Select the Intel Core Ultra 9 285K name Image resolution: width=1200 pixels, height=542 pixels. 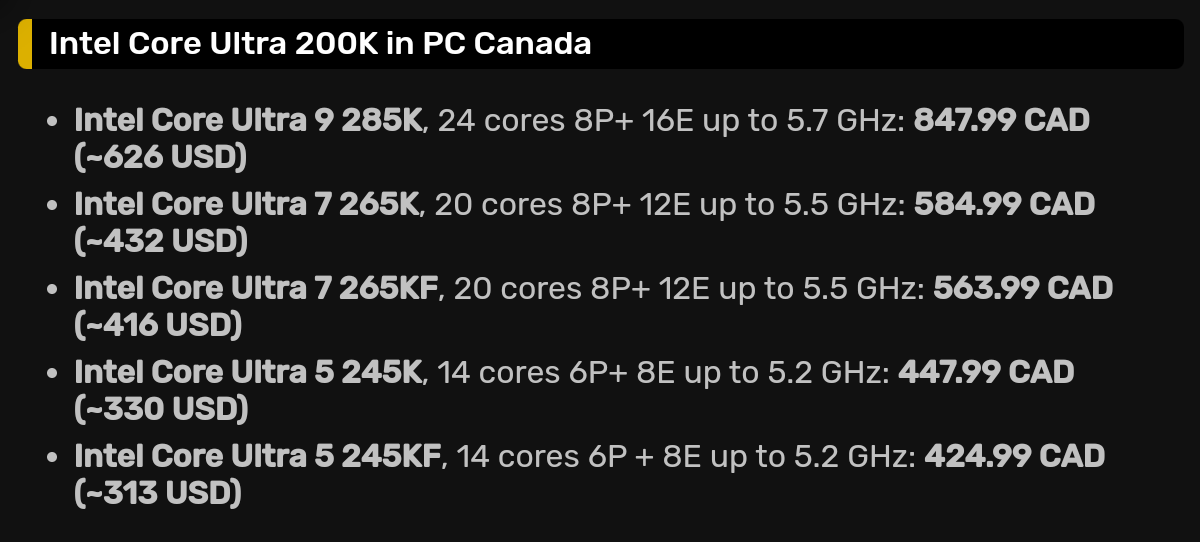pos(251,121)
